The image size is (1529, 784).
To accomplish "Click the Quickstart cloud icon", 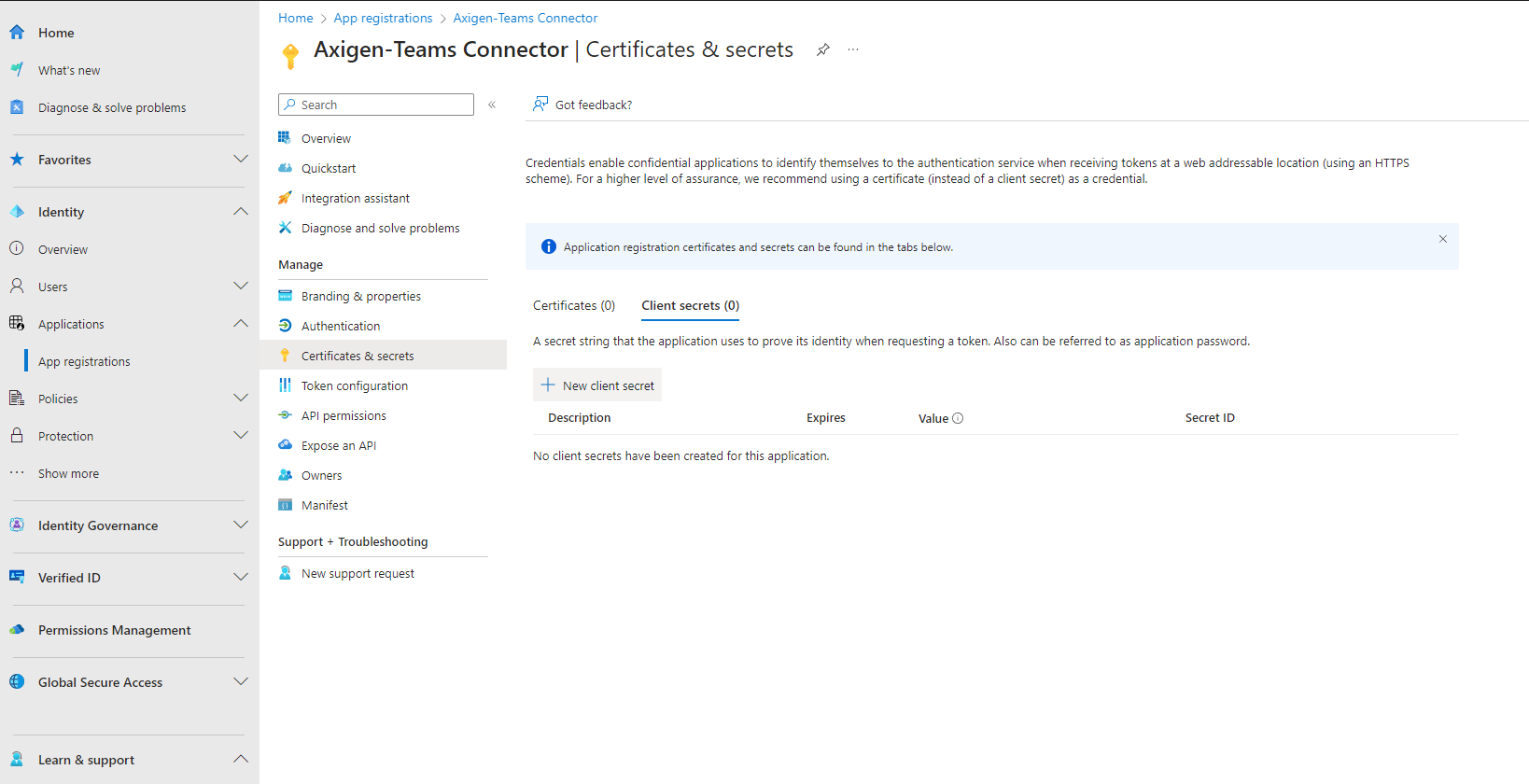I will pyautogui.click(x=286, y=168).
